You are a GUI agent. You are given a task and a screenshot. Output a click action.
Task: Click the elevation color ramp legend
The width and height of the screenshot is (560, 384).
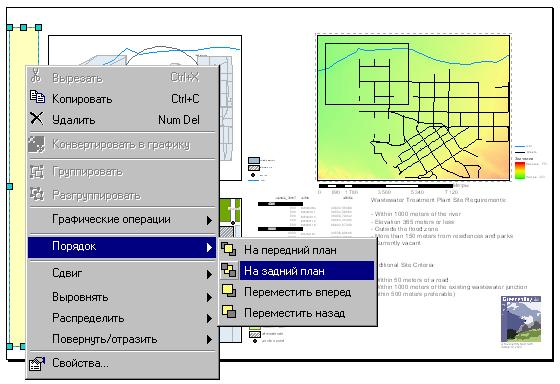(x=520, y=170)
